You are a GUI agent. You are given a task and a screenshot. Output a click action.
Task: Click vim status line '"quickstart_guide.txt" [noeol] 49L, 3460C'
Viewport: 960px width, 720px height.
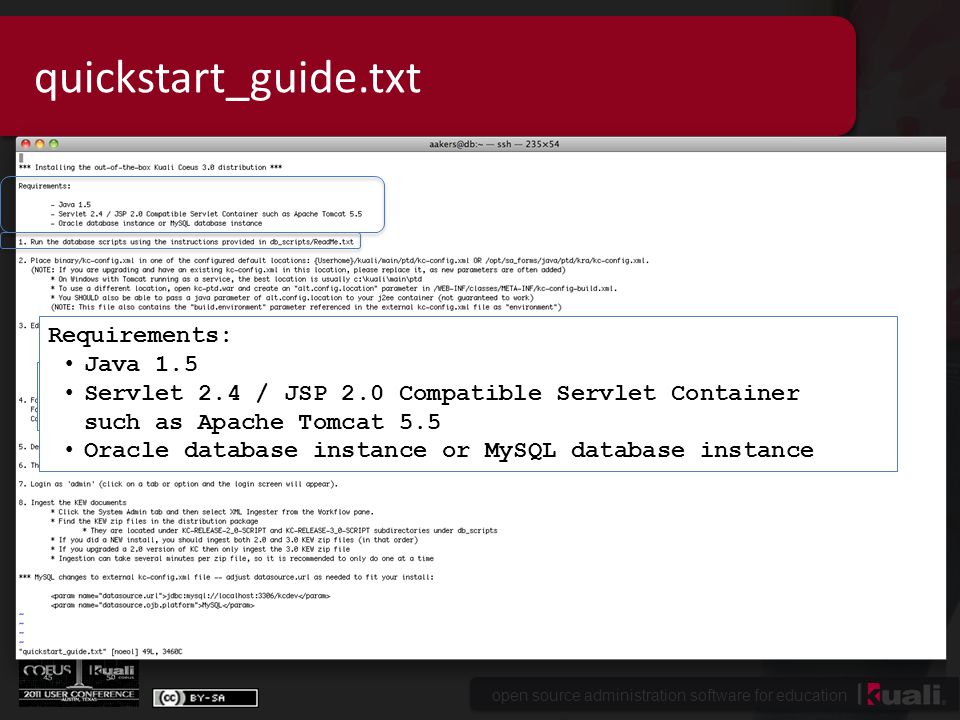click(100, 651)
